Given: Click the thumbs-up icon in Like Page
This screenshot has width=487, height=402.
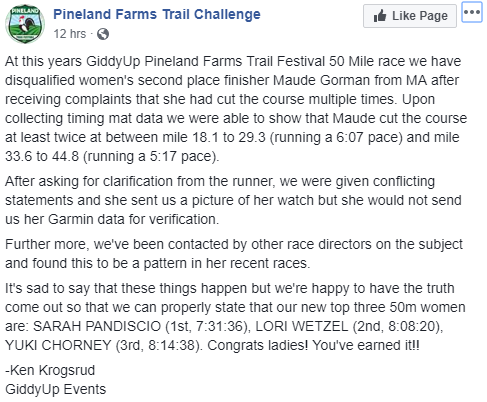Looking at the screenshot, I should [380, 16].
